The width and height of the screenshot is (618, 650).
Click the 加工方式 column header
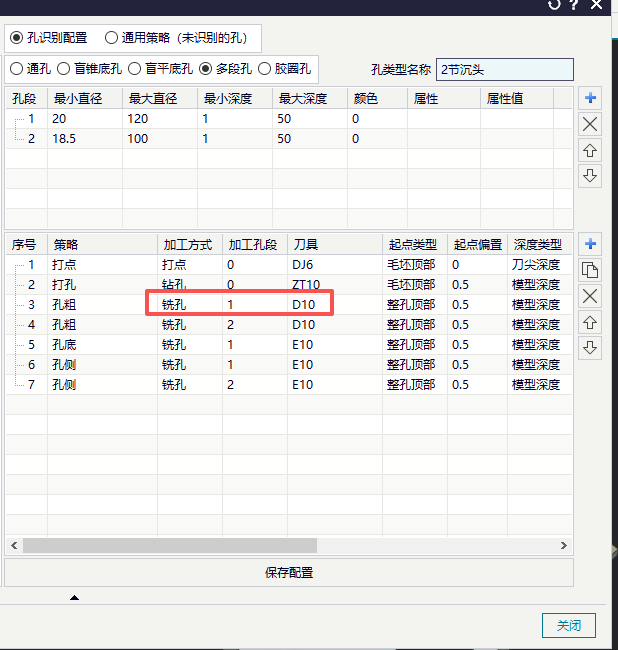pos(190,245)
